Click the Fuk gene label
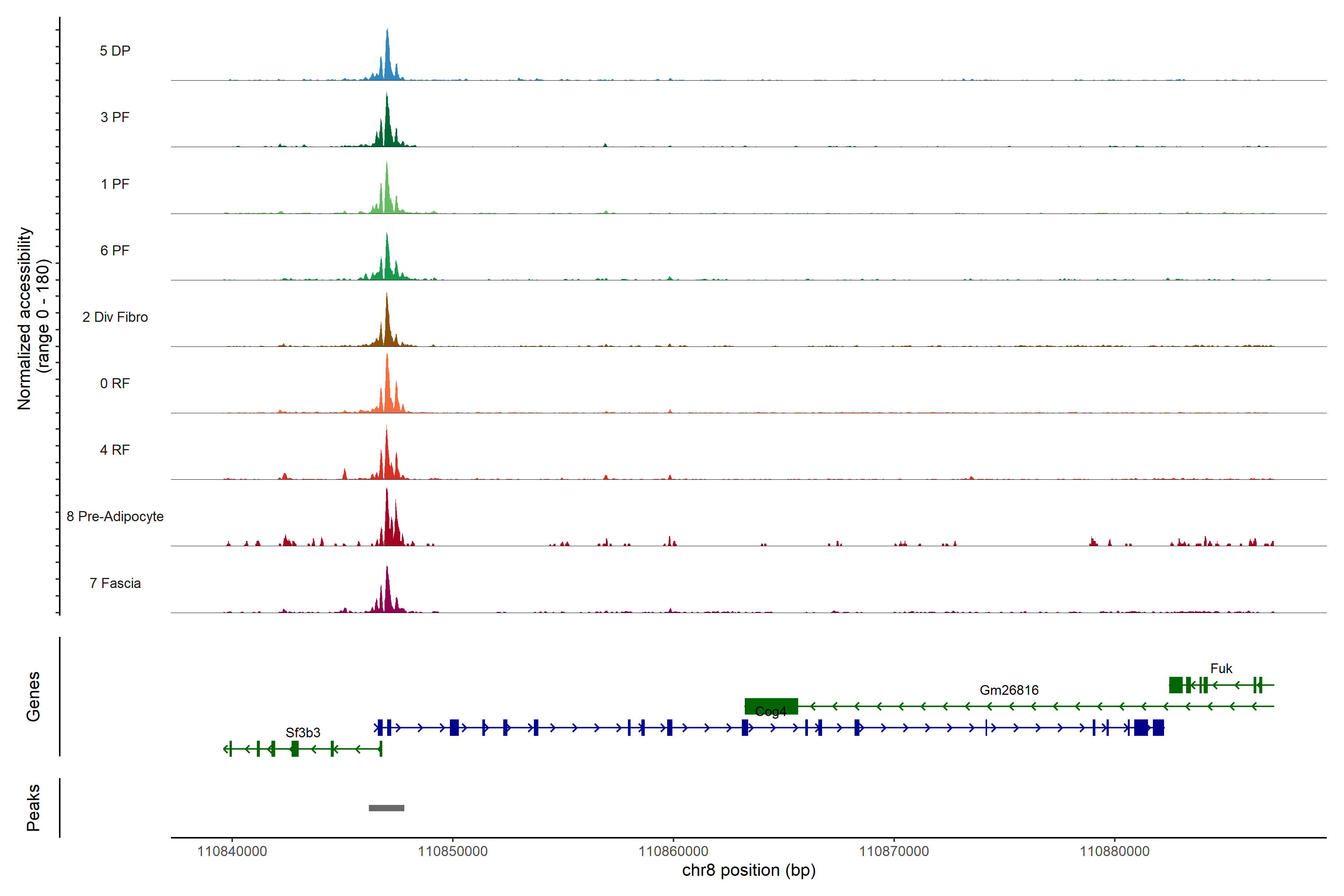Screen dimensions: 1344x896 point(1221,669)
